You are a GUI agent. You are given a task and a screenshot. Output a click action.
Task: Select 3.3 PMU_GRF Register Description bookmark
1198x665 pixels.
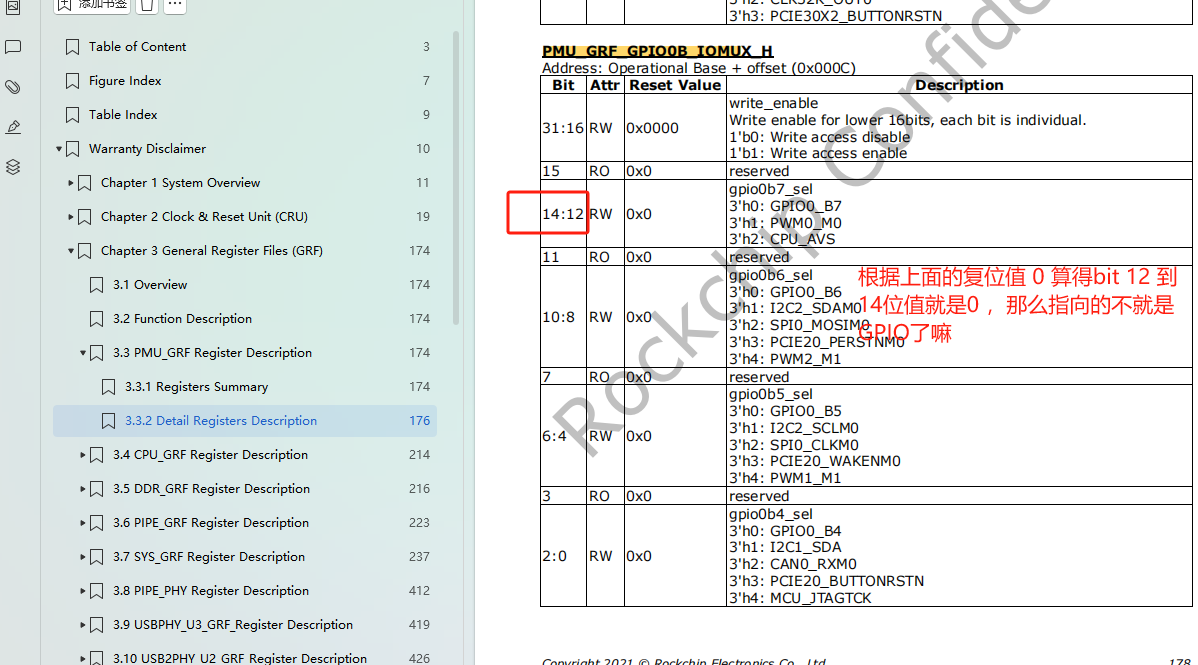click(212, 352)
